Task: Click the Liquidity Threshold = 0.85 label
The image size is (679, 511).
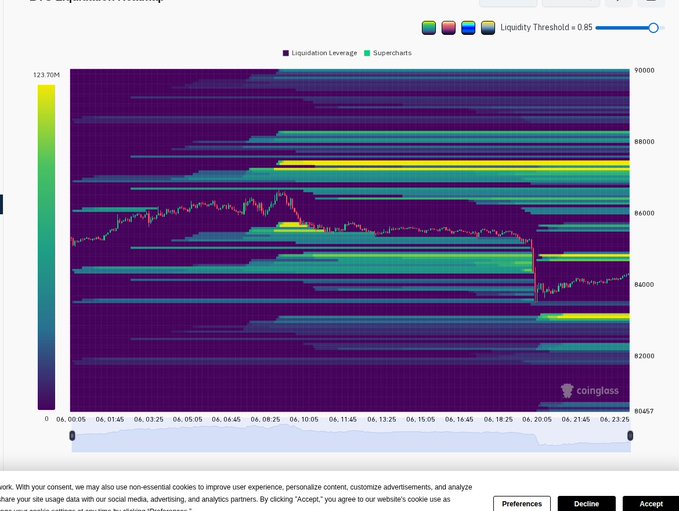Action: point(546,27)
